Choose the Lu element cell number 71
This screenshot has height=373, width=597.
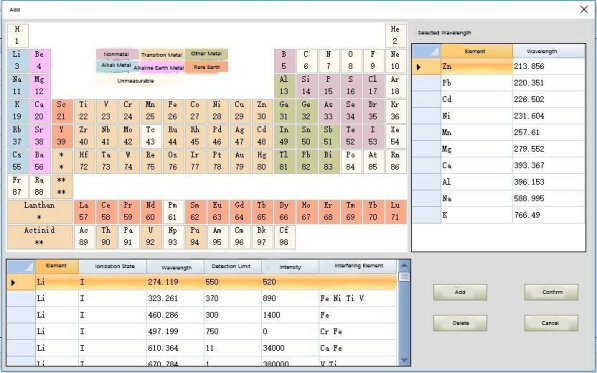tap(395, 211)
